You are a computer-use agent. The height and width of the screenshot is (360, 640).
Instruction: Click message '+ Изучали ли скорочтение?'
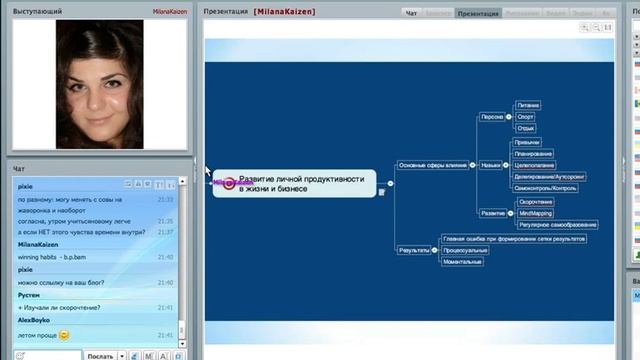tap(59, 307)
